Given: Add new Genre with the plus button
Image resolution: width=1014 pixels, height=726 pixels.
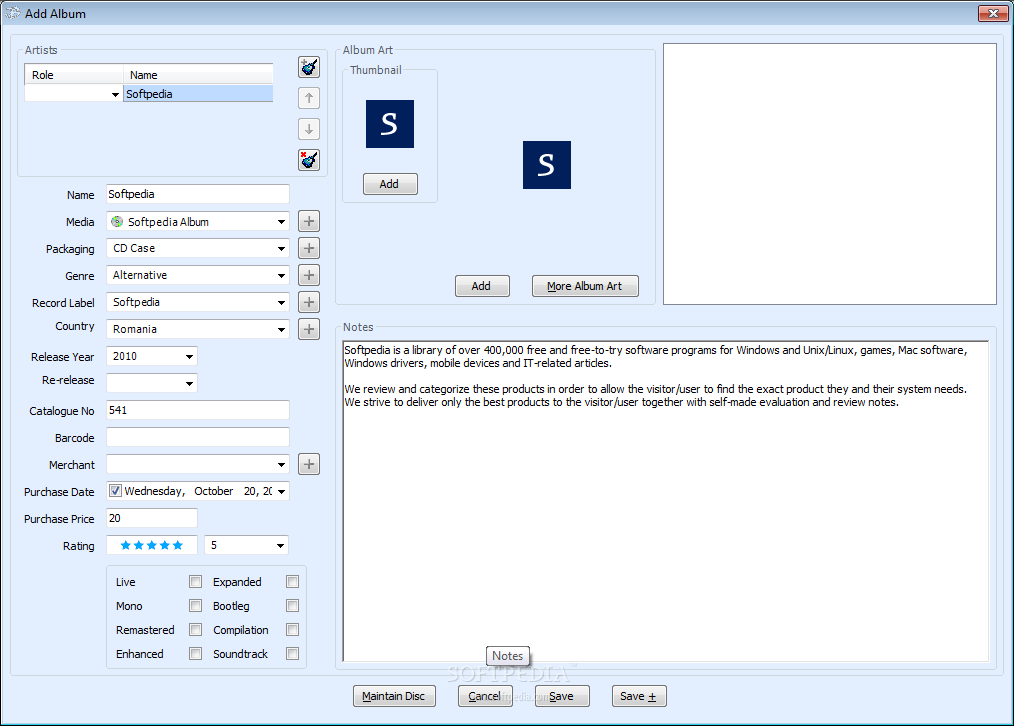Looking at the screenshot, I should 309,275.
